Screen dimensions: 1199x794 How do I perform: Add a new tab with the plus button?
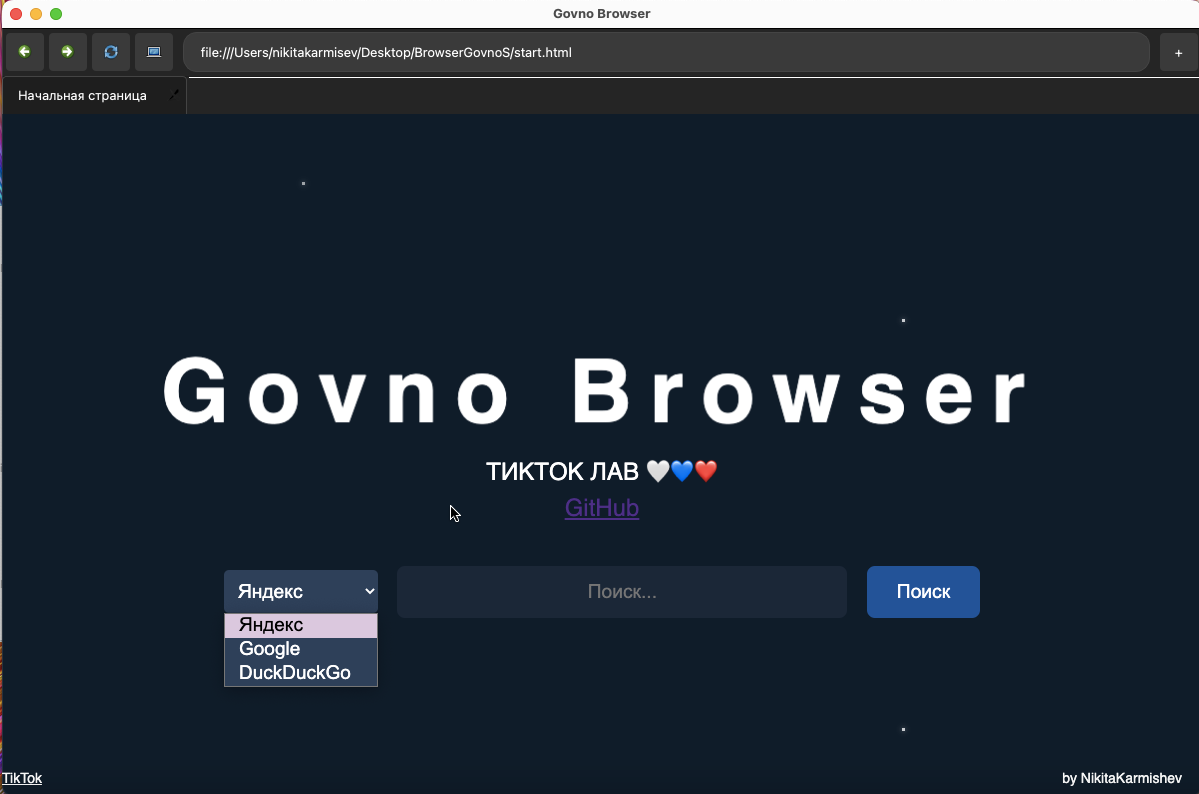pos(1178,53)
